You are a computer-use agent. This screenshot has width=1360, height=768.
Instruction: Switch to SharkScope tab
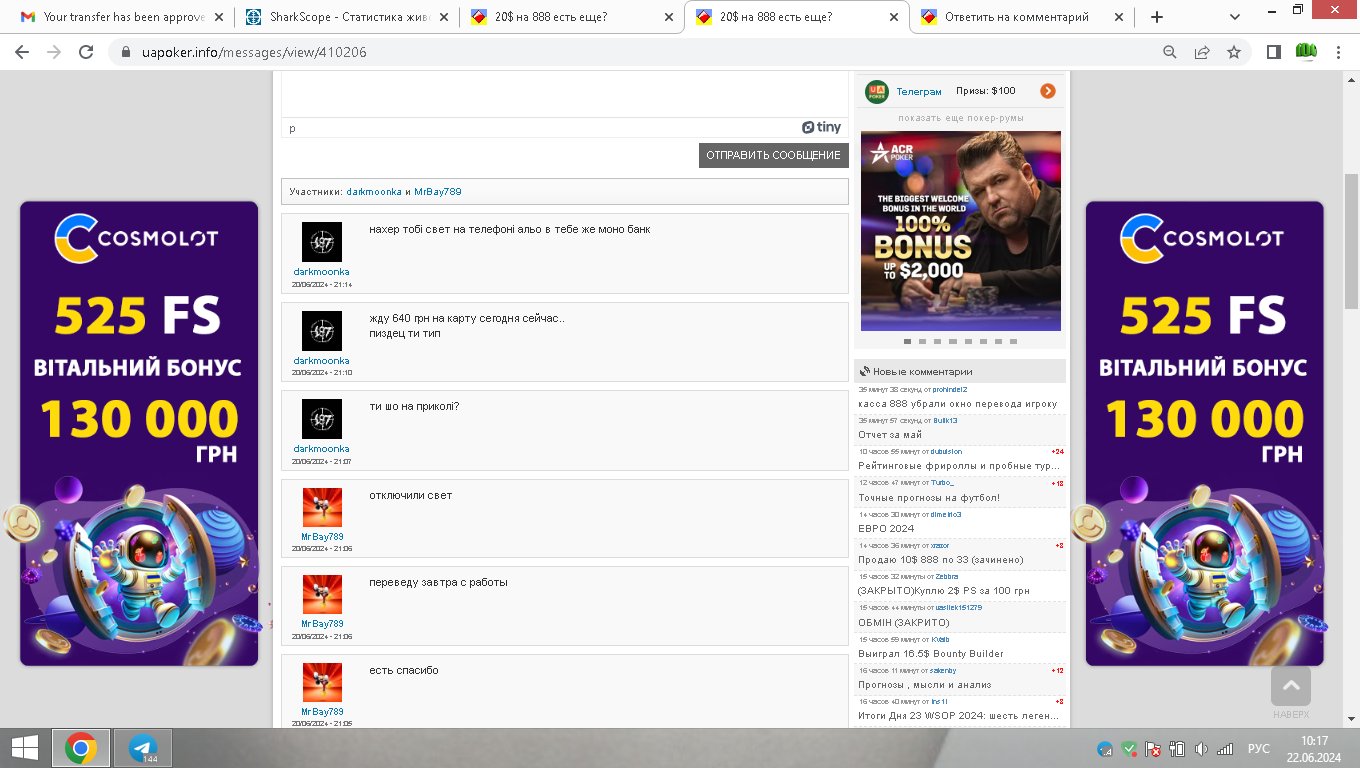(x=347, y=17)
